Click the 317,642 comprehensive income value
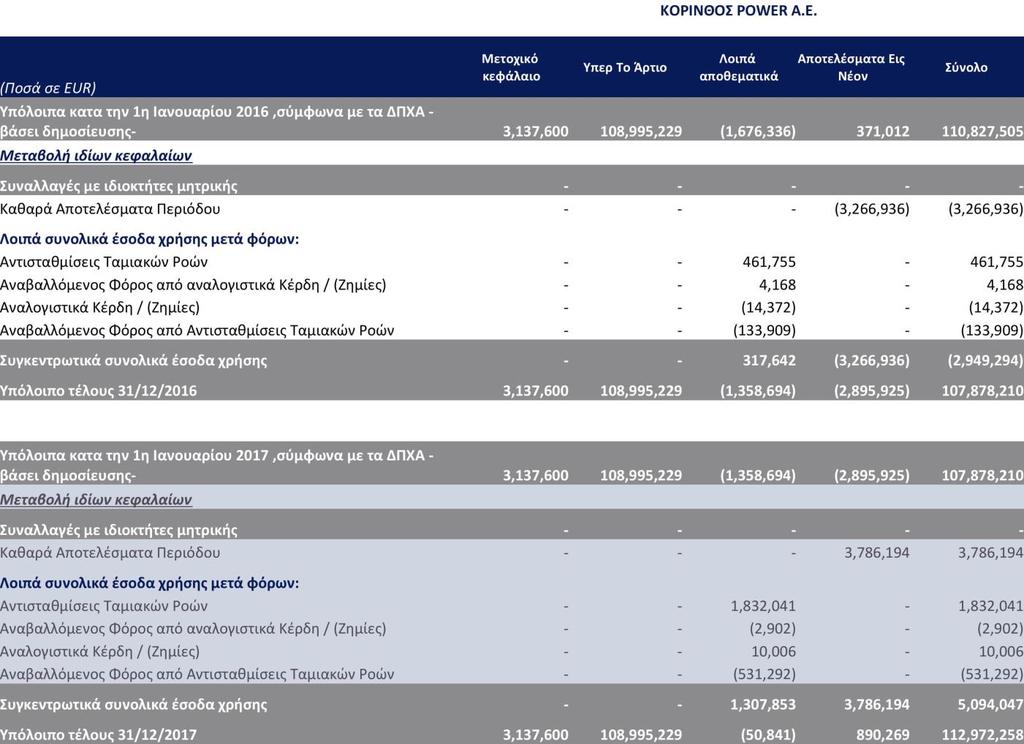1024x744 pixels. (769, 361)
